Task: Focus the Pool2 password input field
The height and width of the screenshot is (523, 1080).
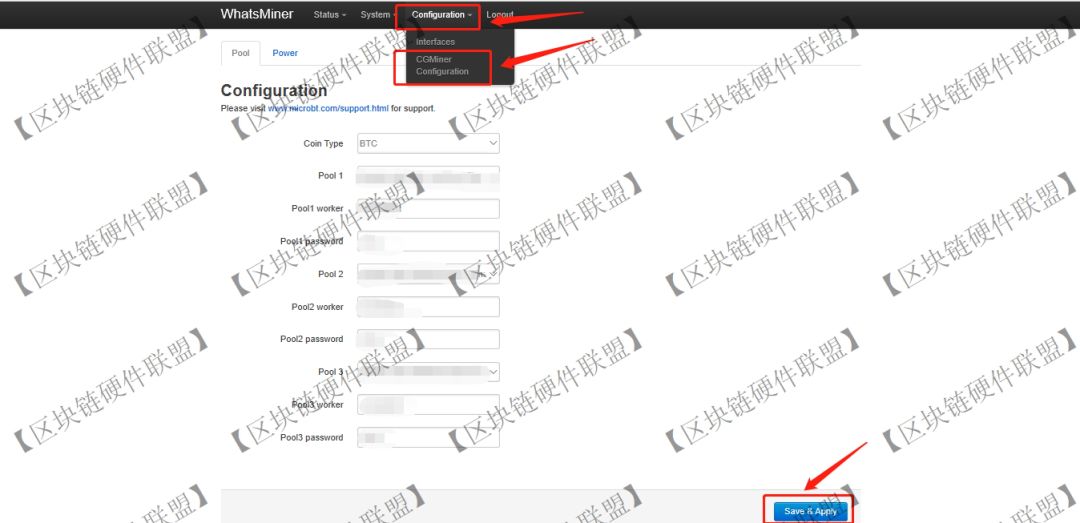Action: 428,339
